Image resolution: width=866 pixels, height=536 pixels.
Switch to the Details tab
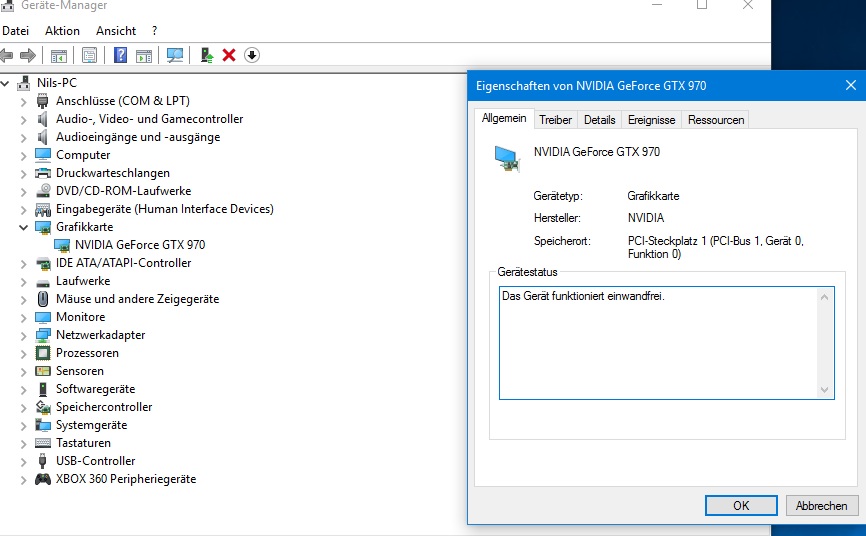point(599,120)
